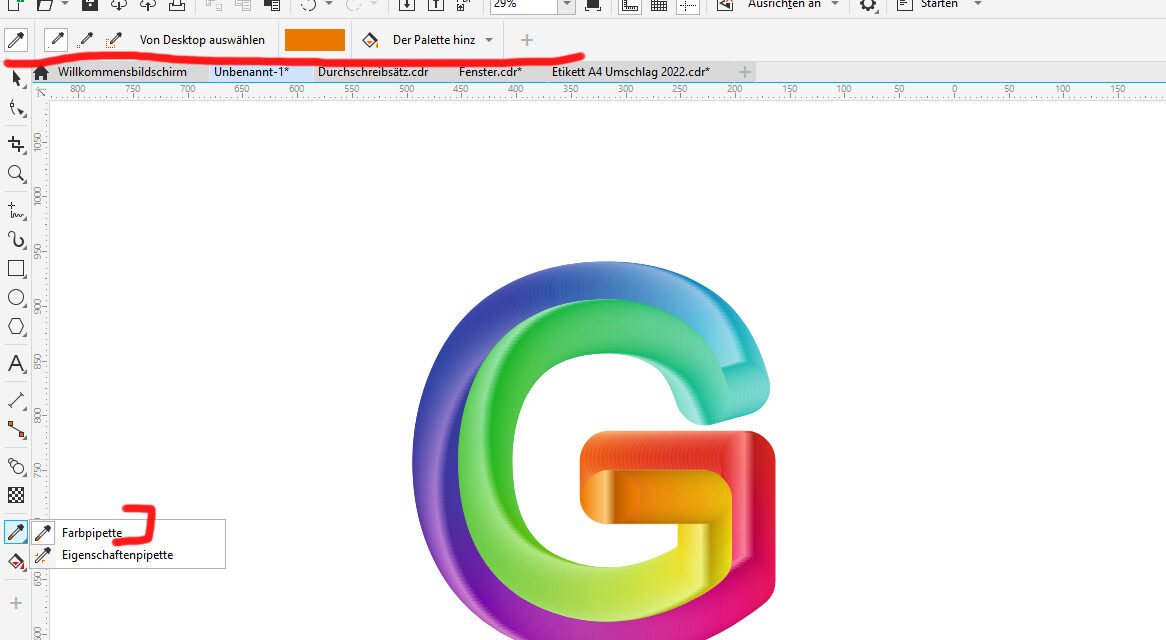Click the plus button after document tabs
The height and width of the screenshot is (640, 1166).
[x=744, y=72]
